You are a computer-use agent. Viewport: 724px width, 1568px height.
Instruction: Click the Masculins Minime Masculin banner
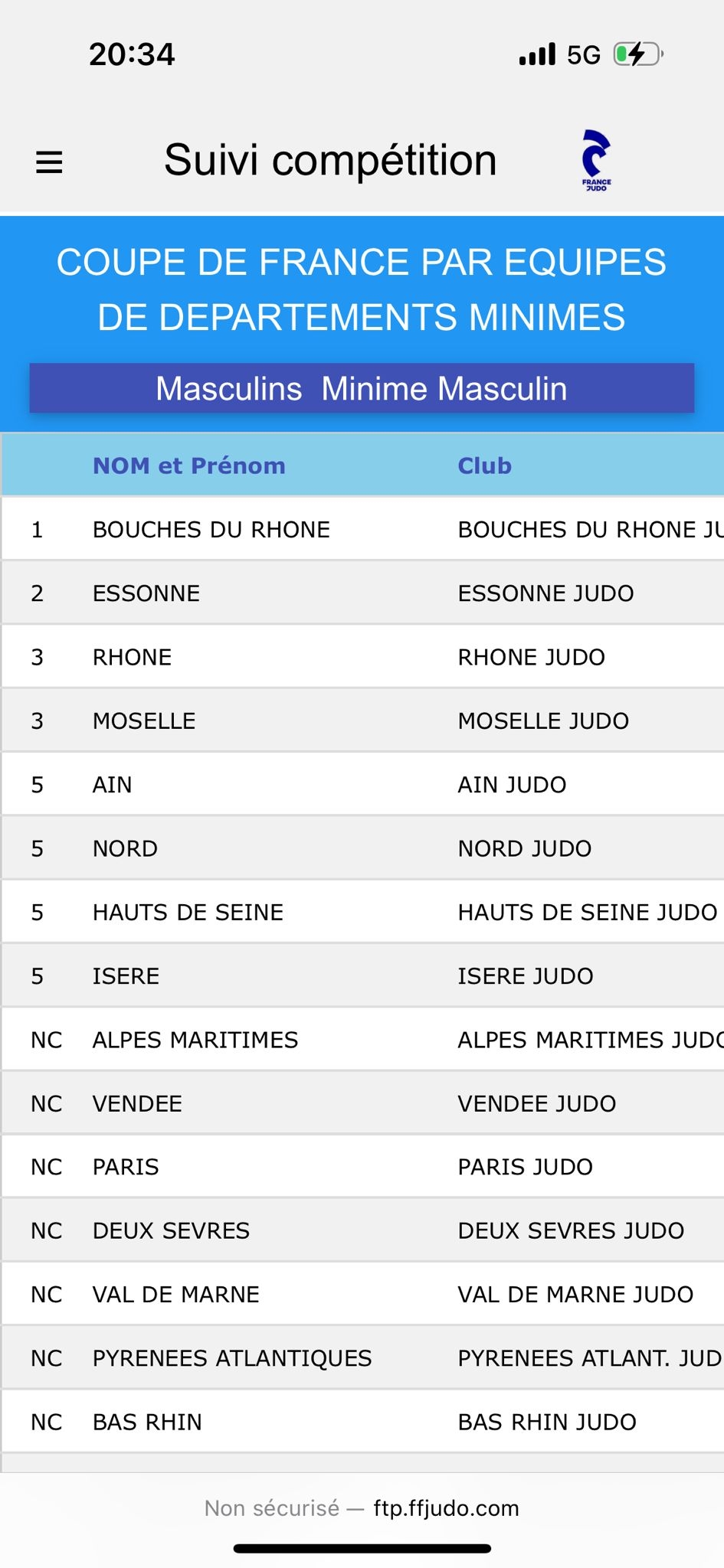[362, 388]
